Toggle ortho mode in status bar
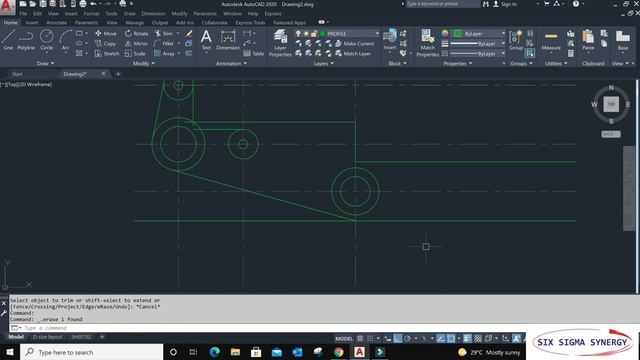640x360 pixels. (398, 338)
